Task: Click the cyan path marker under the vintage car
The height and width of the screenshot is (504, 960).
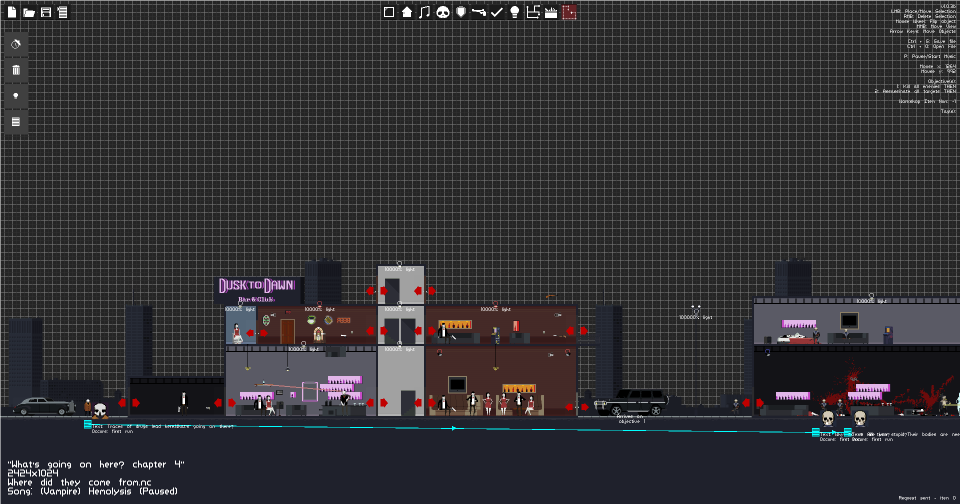Action: point(88,424)
